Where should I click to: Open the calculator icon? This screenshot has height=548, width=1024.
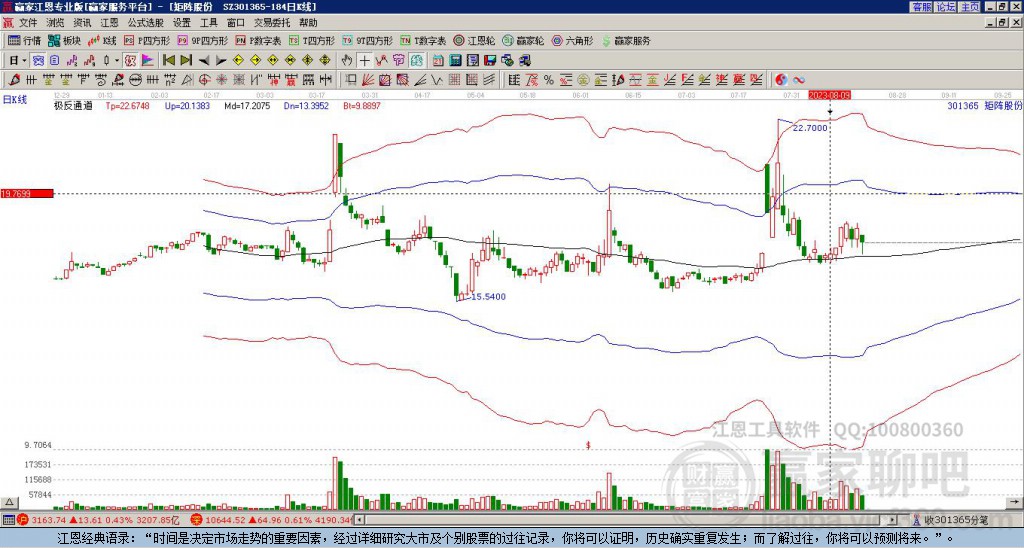click(455, 60)
